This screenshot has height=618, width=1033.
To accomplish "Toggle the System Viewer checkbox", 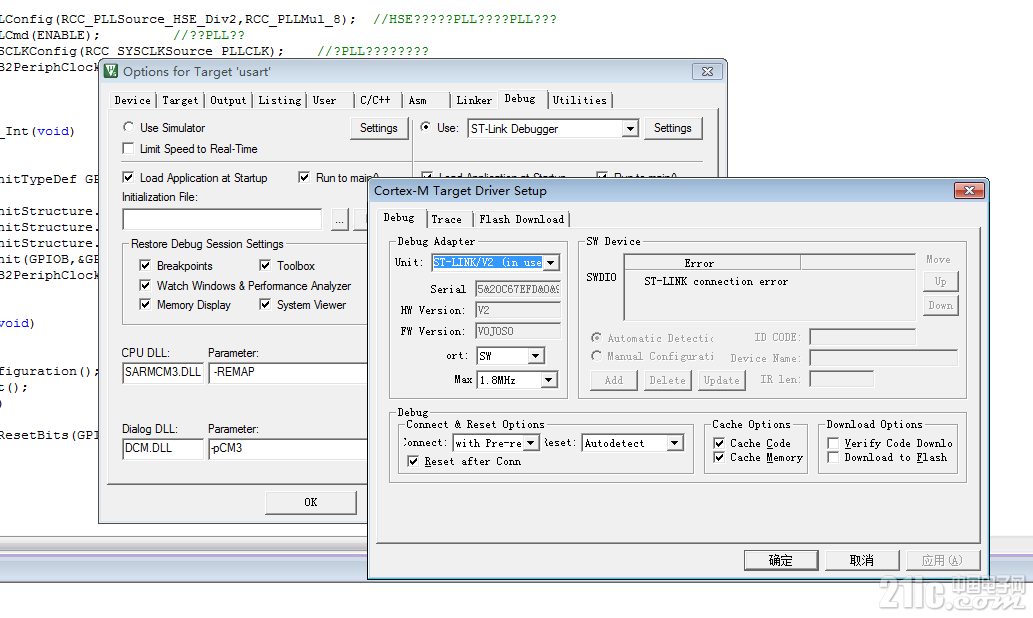I will [265, 304].
